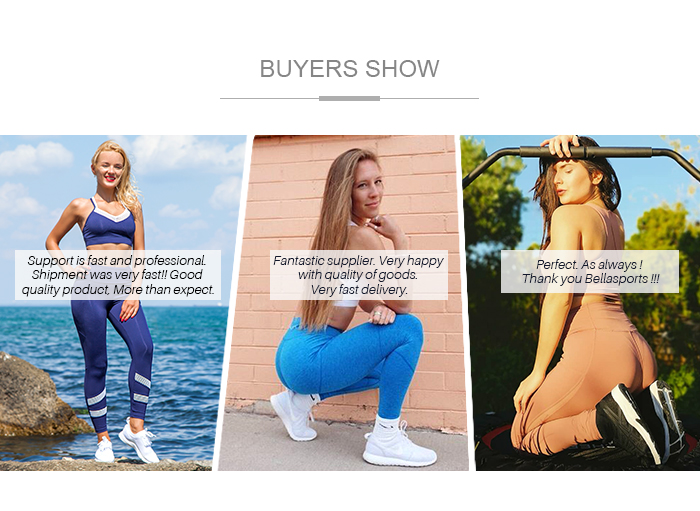Click the black sneakers in third photo
700x511 pixels.
pyautogui.click(x=641, y=422)
